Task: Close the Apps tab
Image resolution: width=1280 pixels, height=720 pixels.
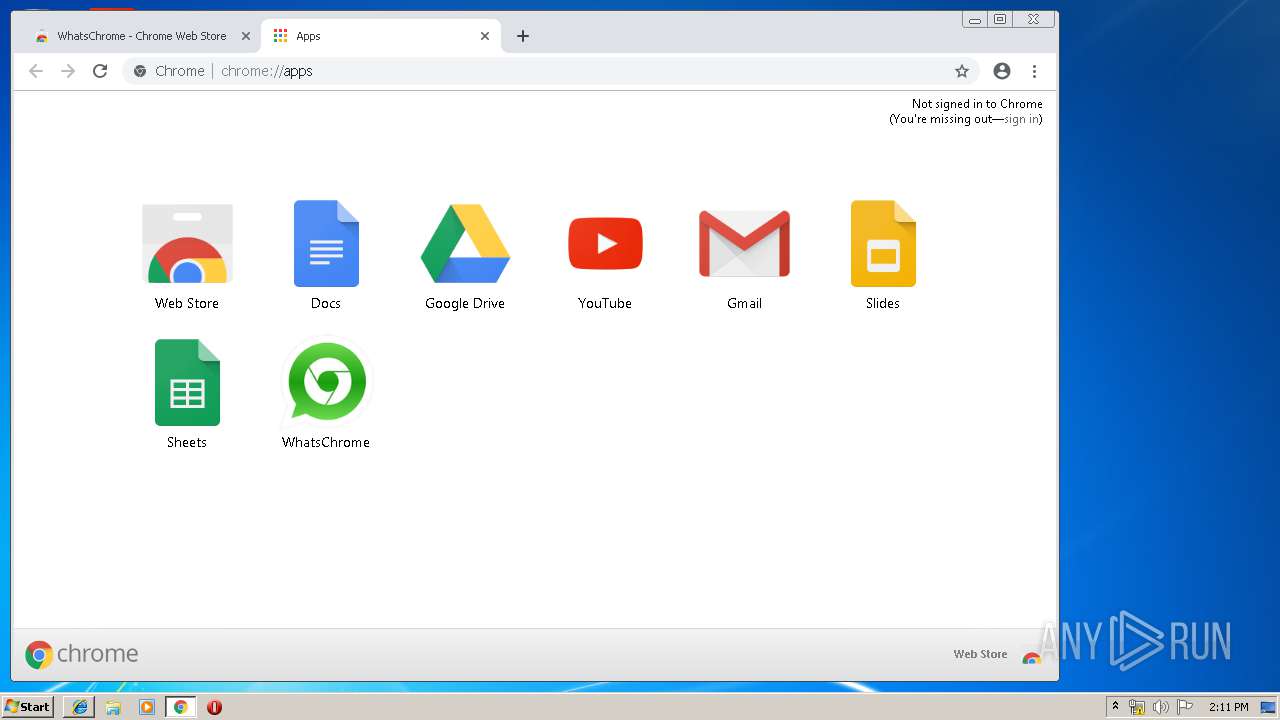Action: point(485,36)
